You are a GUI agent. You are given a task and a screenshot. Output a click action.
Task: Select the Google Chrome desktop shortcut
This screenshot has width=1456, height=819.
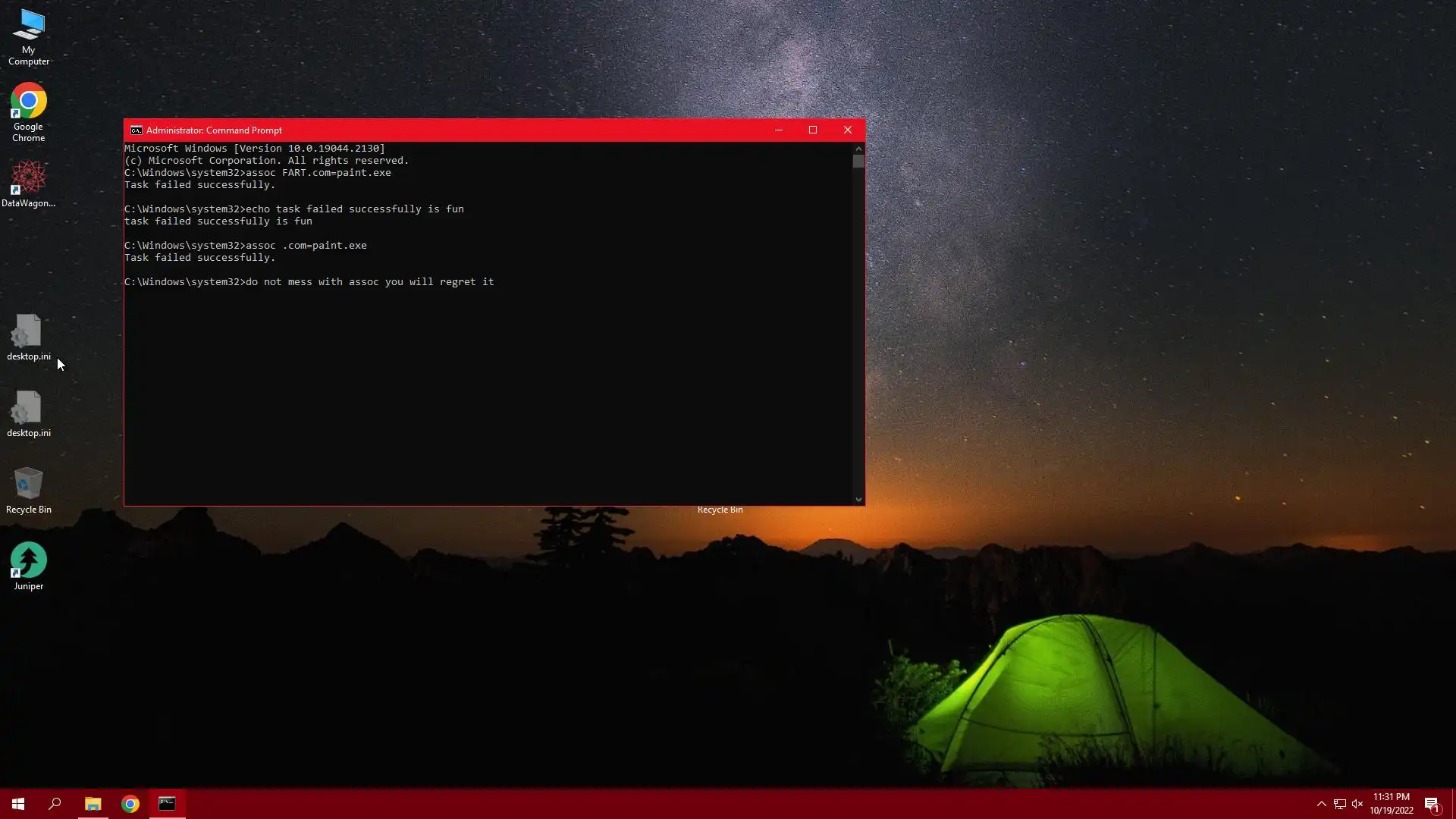click(29, 102)
